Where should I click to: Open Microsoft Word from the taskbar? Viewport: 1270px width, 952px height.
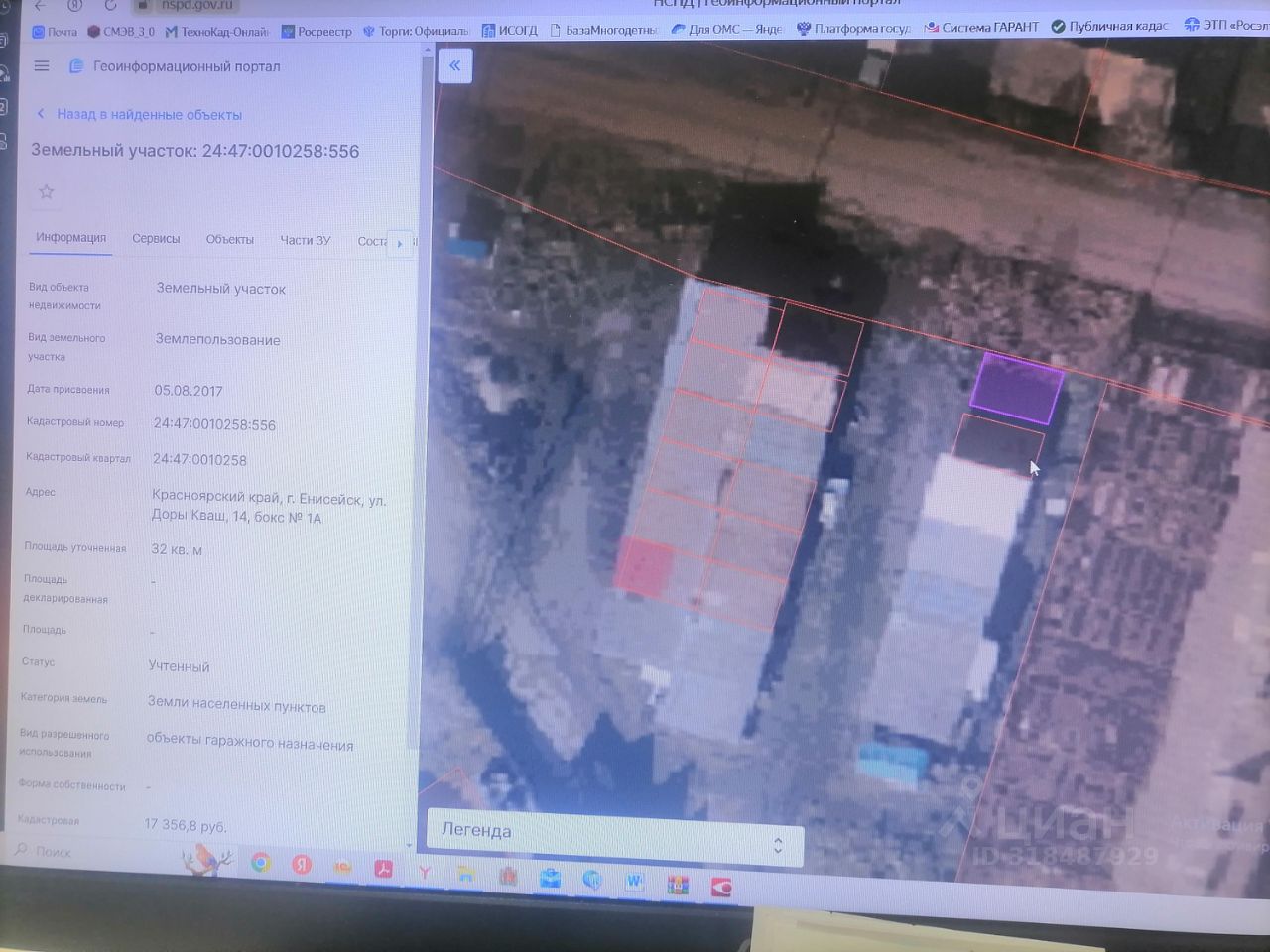[635, 882]
